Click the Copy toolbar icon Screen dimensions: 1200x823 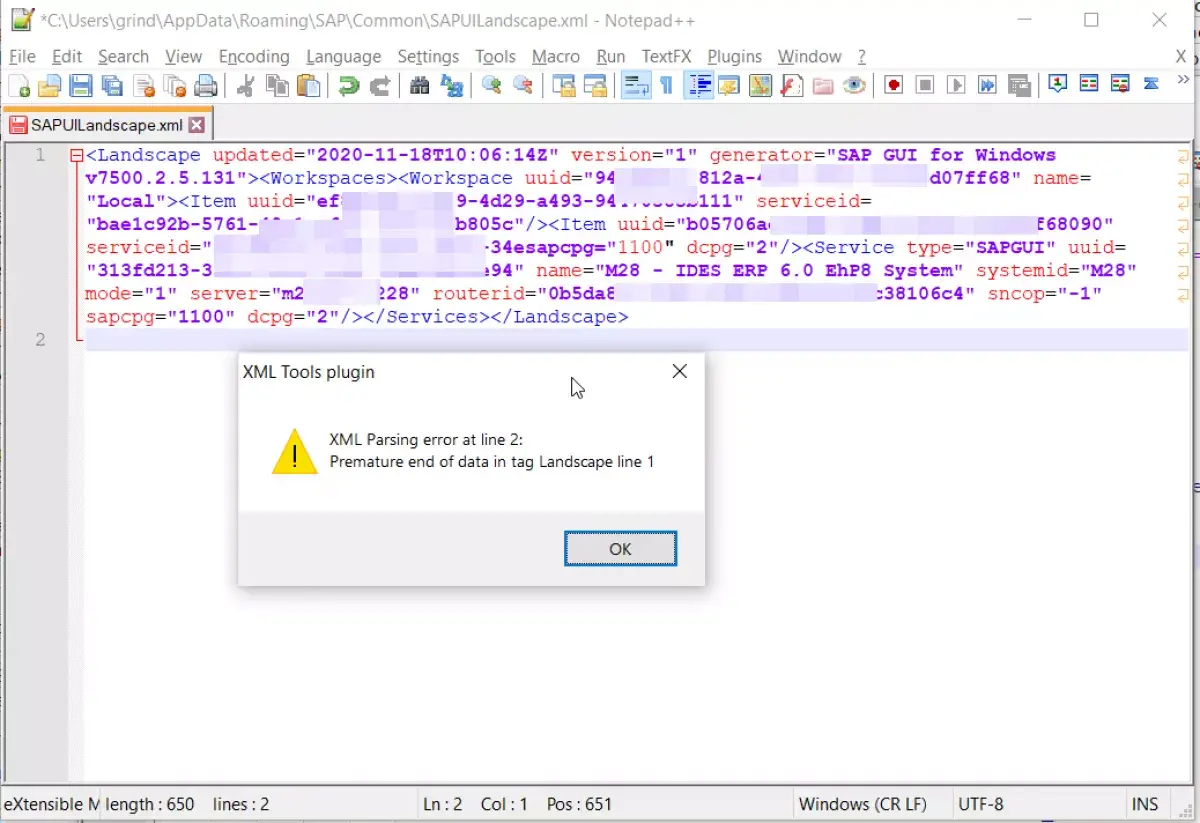tap(277, 86)
